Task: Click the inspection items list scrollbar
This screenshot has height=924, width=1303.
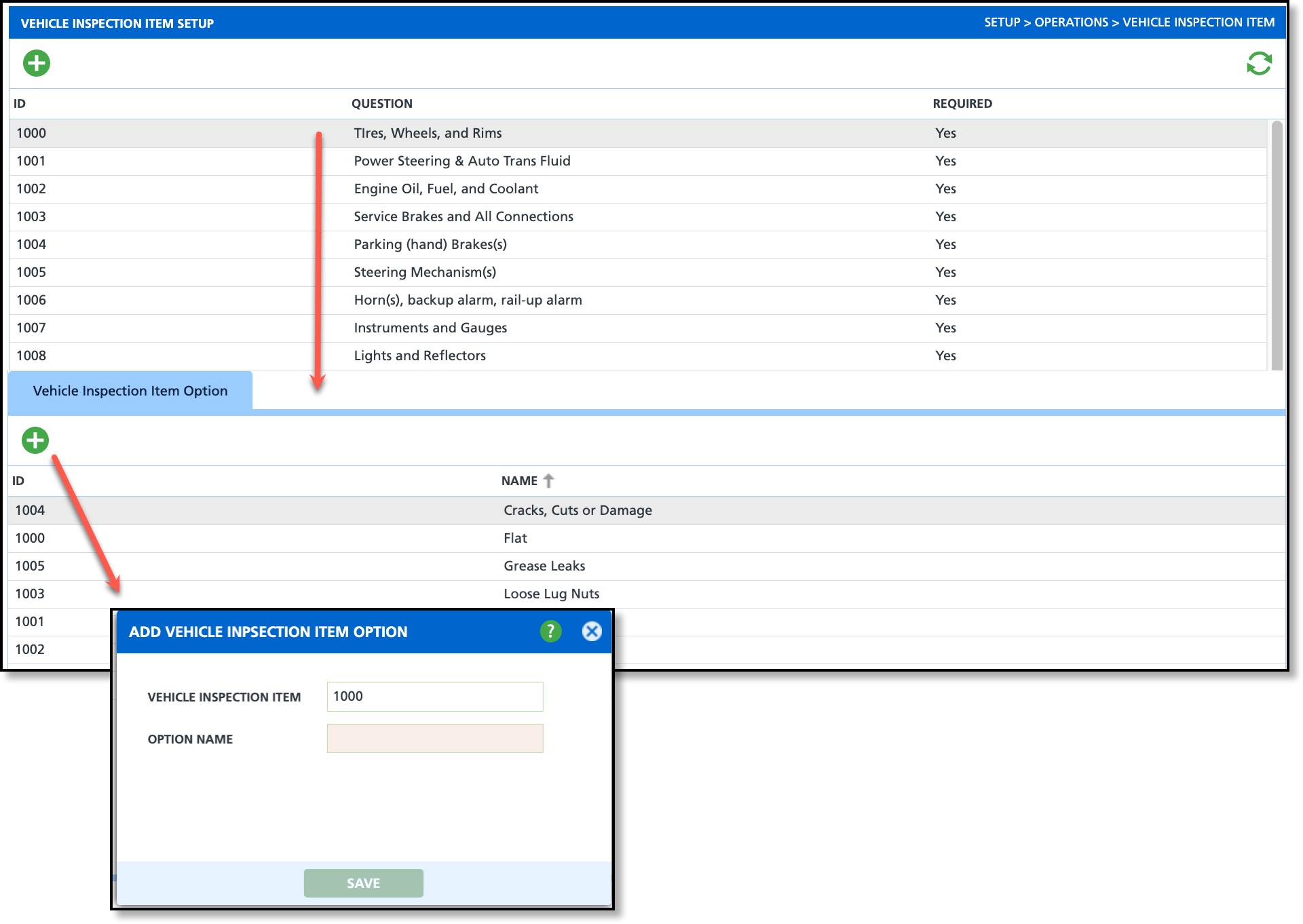Action: (1277, 244)
